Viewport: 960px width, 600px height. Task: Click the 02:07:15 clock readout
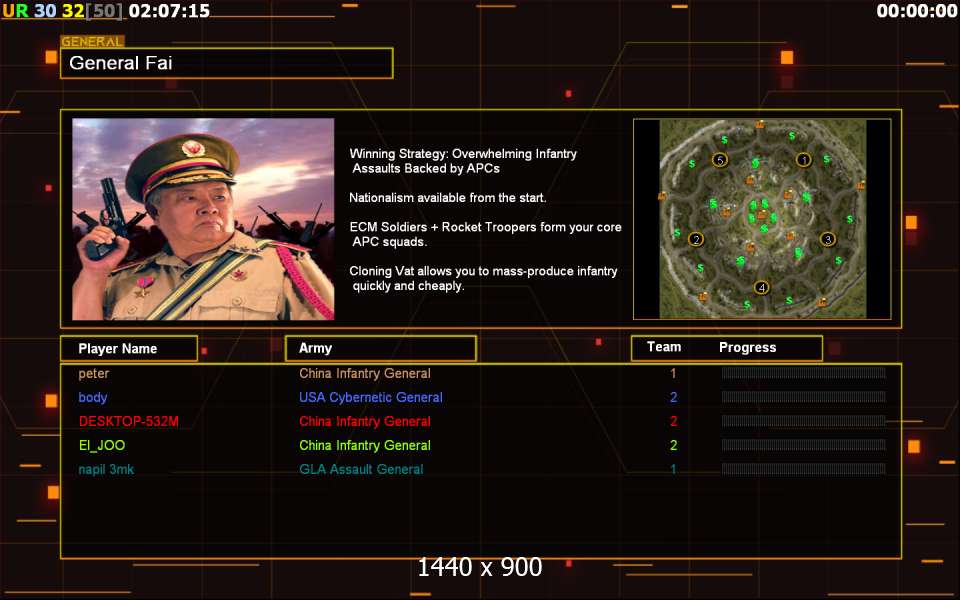tap(169, 10)
